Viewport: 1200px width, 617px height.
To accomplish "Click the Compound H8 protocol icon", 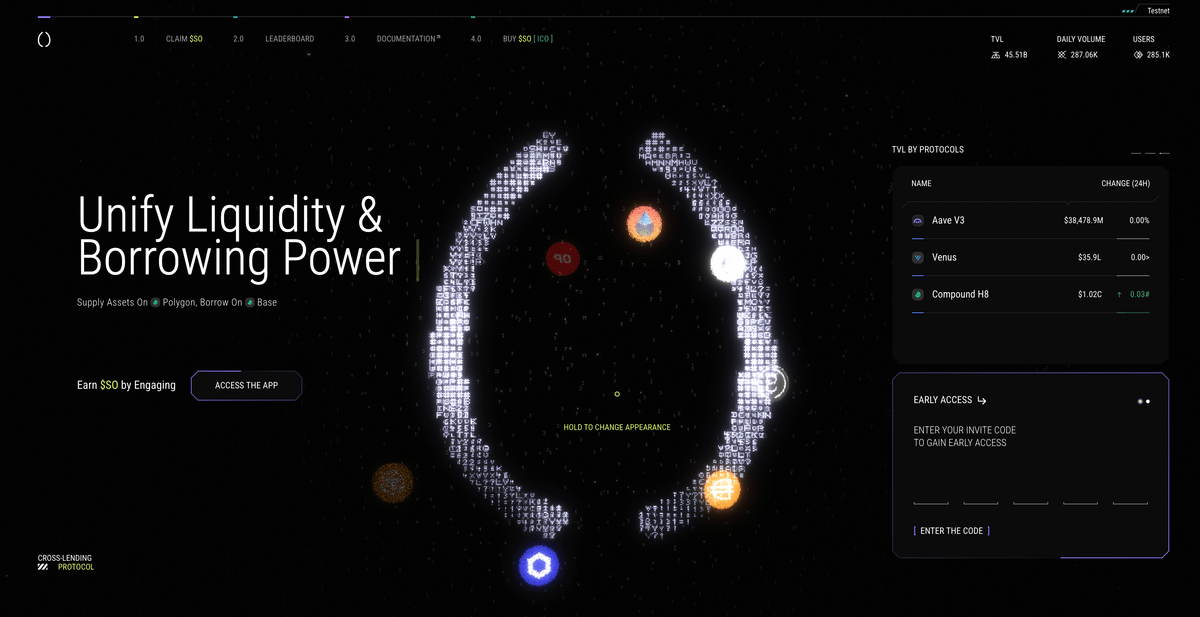I will coord(918,295).
